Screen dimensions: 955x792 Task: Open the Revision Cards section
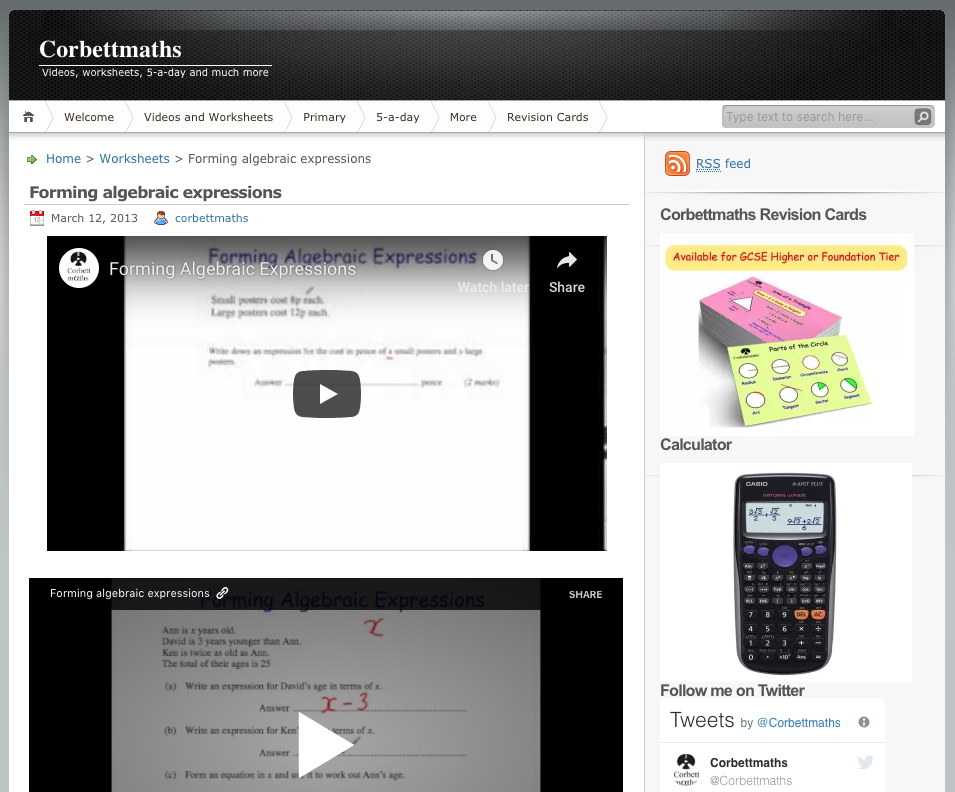[547, 117]
